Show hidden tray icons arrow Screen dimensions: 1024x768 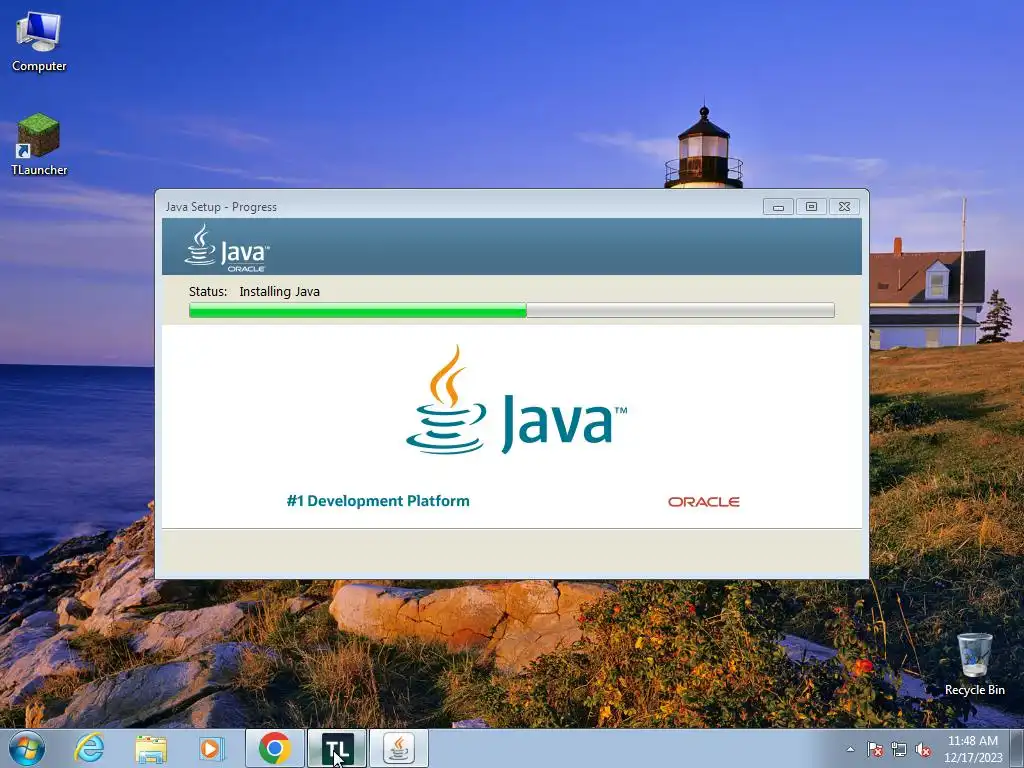pyautogui.click(x=850, y=749)
